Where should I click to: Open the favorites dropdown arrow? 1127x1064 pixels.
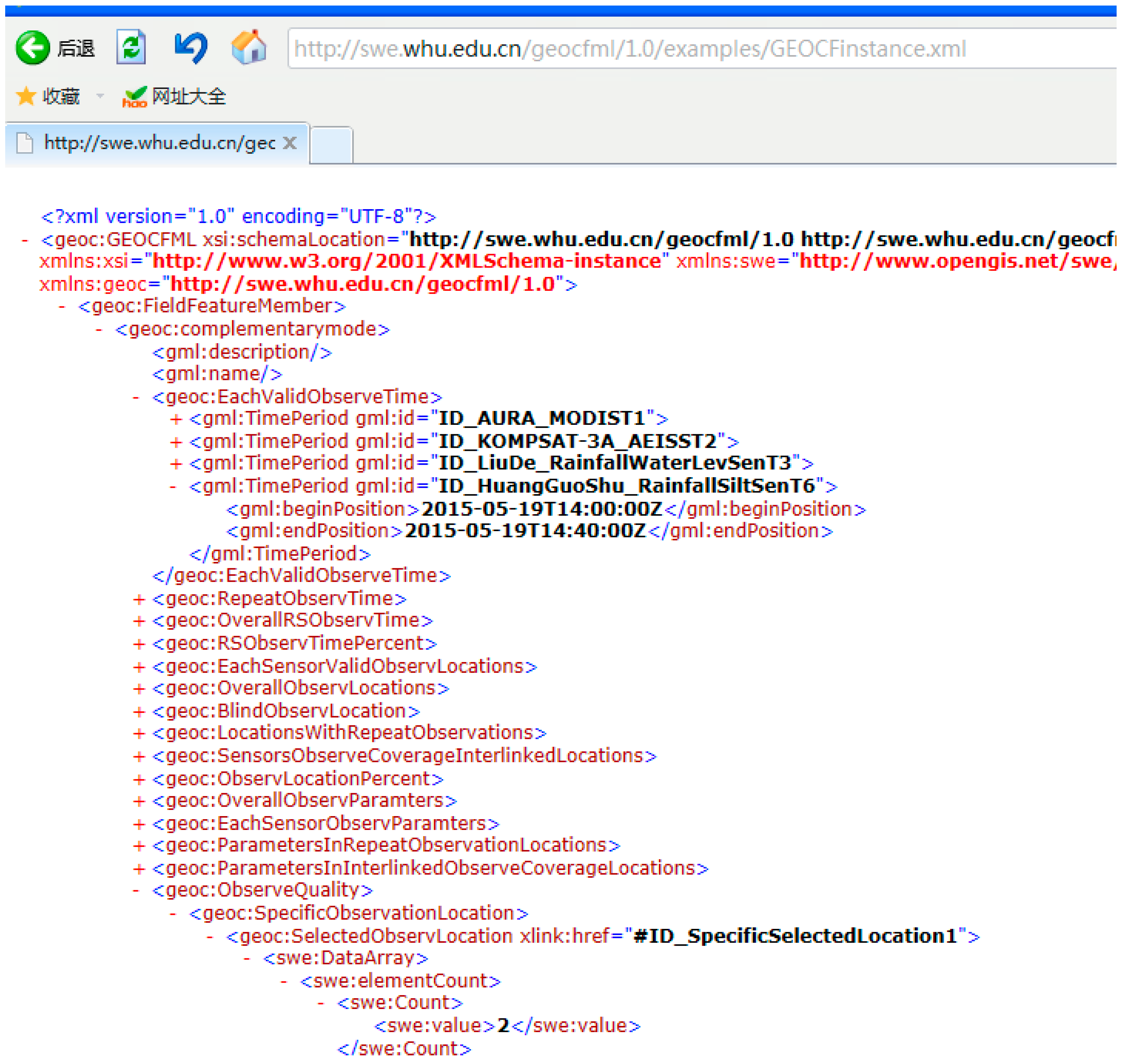click(100, 96)
